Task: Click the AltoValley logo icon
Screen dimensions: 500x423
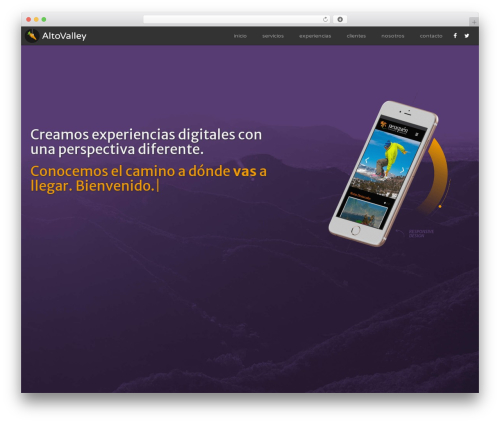Action: coord(32,36)
